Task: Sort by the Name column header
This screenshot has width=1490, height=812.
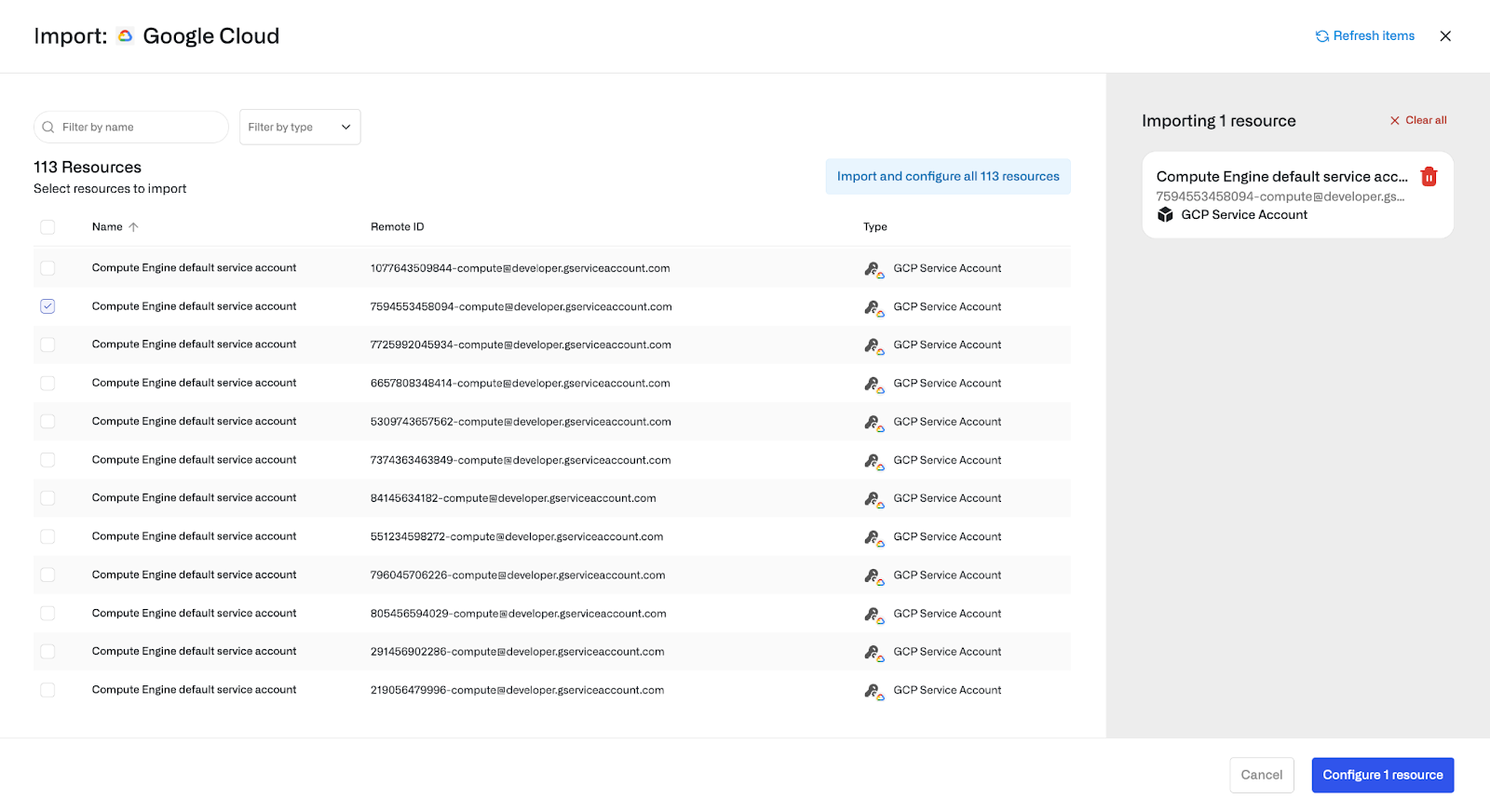Action: (107, 227)
